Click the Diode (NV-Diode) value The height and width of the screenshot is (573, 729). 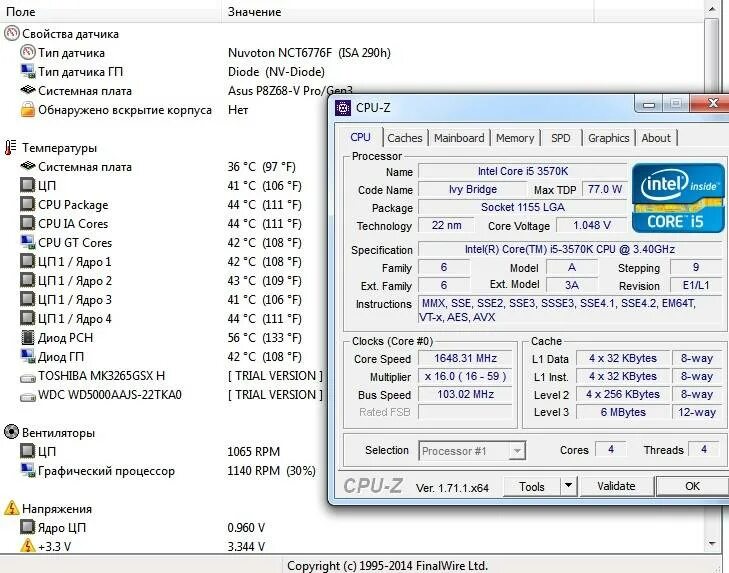[276, 72]
